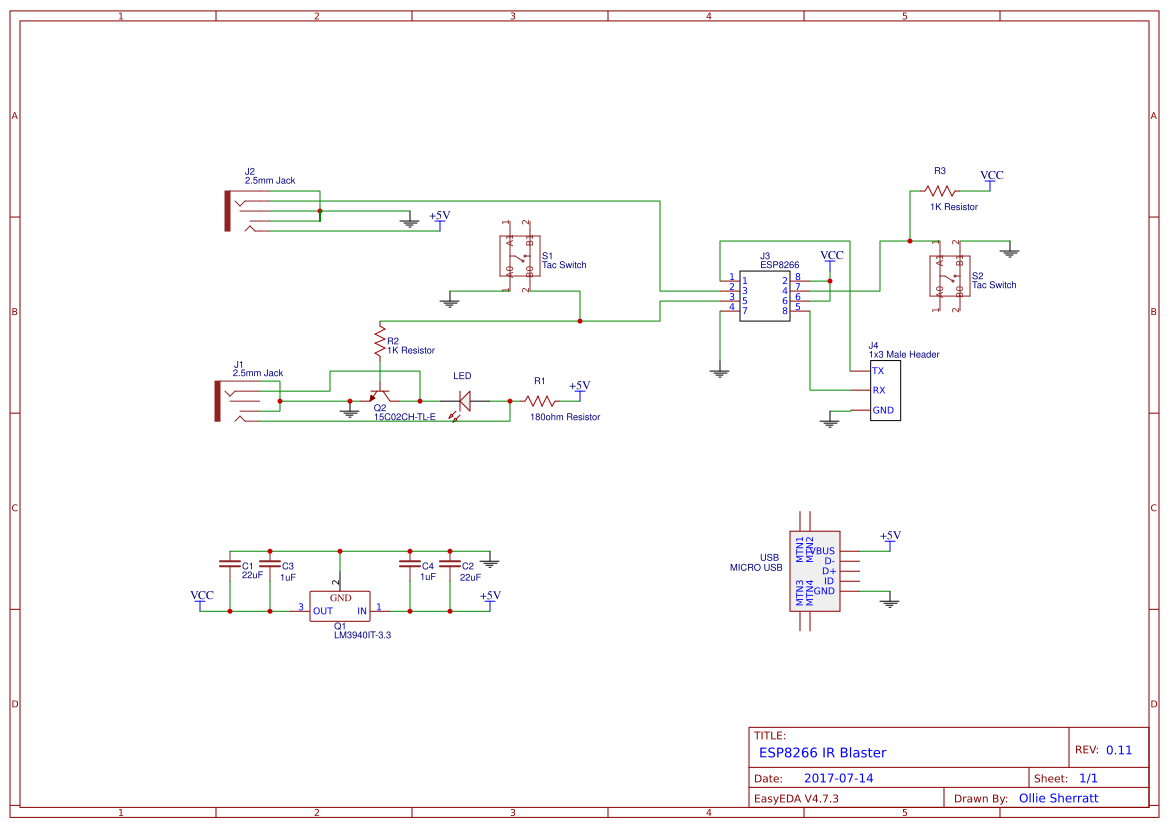1169x828 pixels.
Task: Click the ground symbol below ESP8266
Action: pos(719,370)
